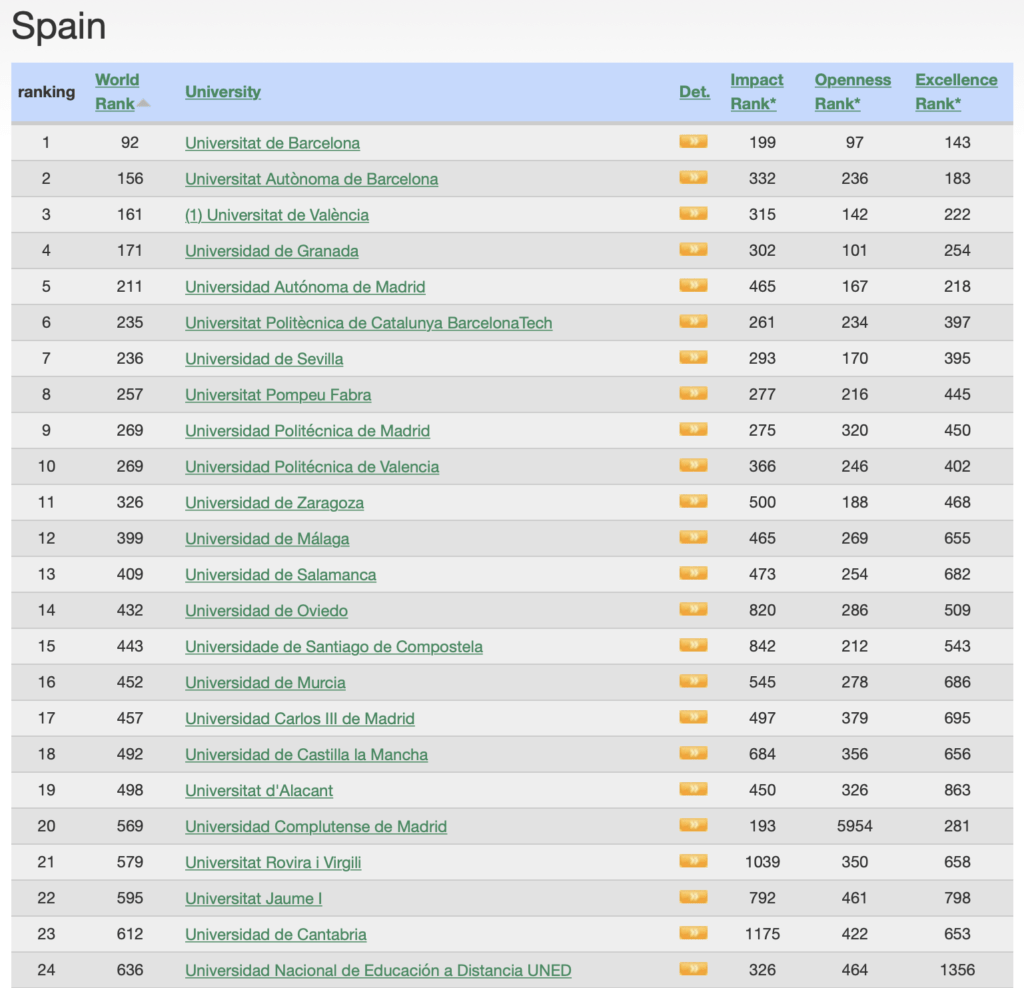Select openness rank value 5954
1024x988 pixels.
pos(854,825)
